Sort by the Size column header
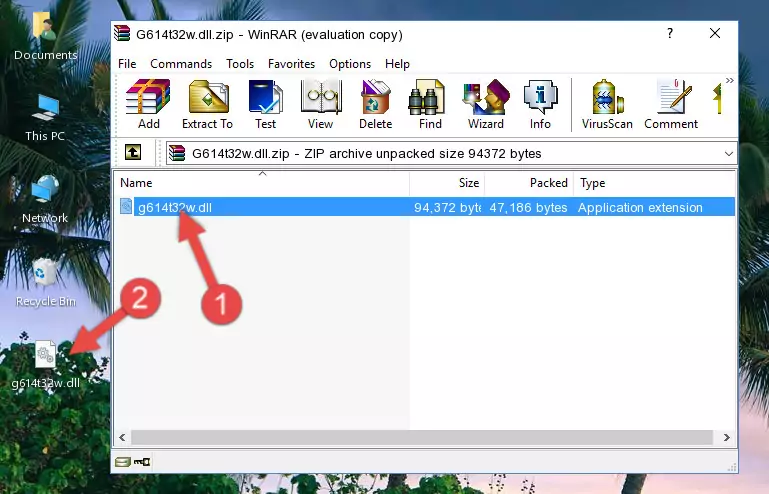The image size is (769, 494). click(x=447, y=182)
